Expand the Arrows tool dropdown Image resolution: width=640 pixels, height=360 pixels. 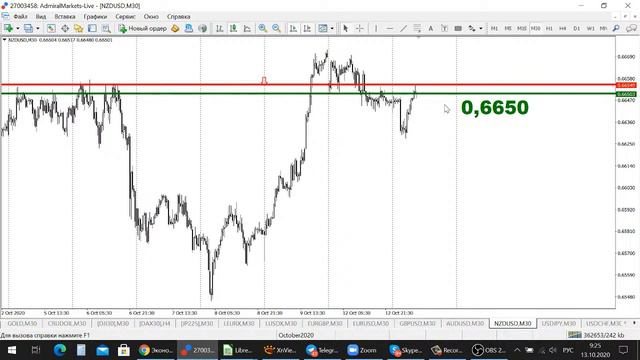click(x=481, y=29)
